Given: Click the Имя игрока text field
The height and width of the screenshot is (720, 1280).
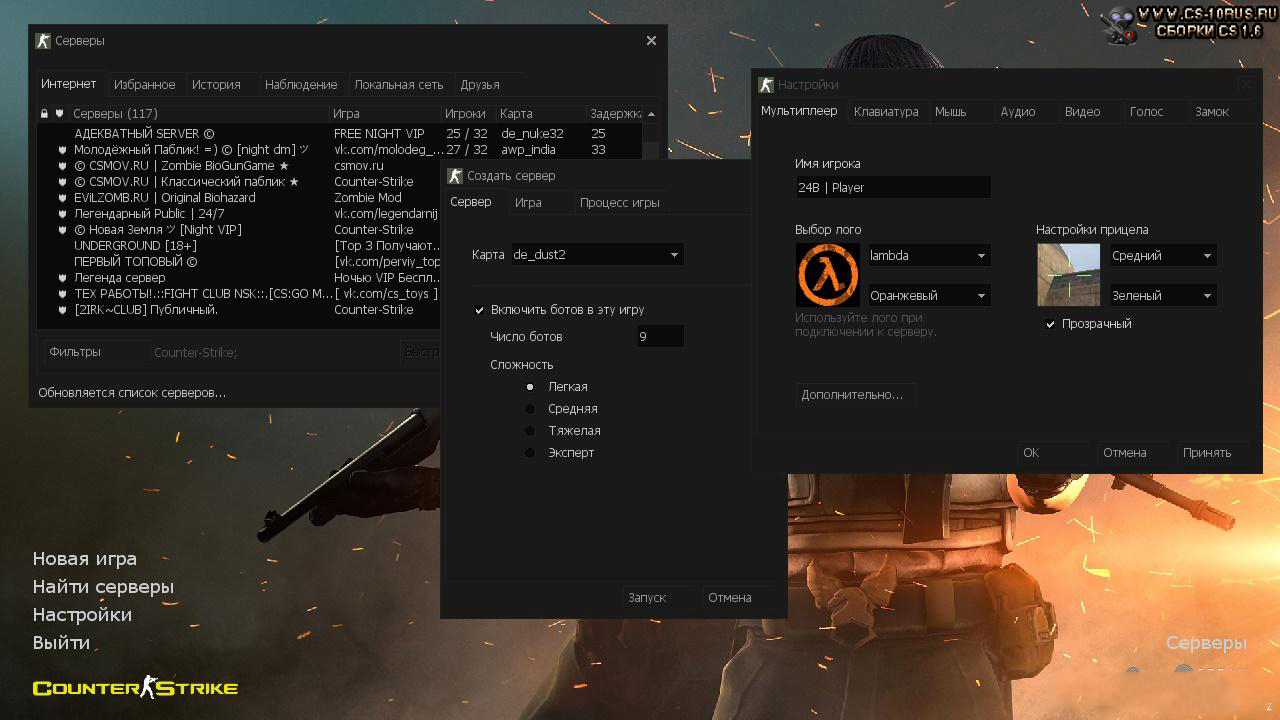Looking at the screenshot, I should click(x=892, y=188).
